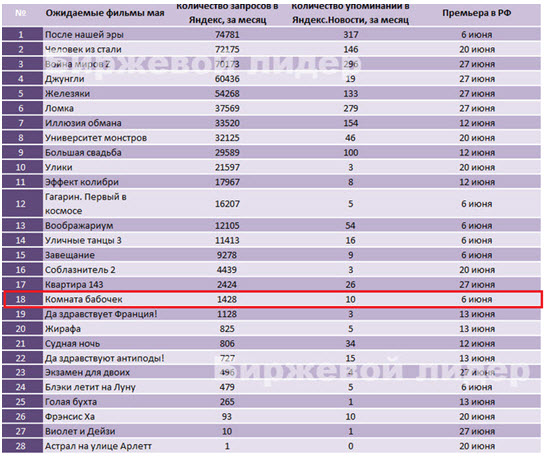The image size is (548, 459).
Task: Select row number 12 cell
Action: point(21,203)
